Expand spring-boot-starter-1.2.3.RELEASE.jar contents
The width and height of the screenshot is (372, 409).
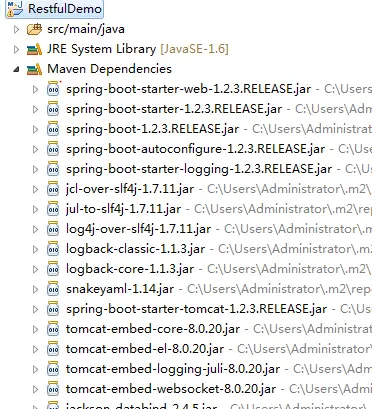(35, 109)
